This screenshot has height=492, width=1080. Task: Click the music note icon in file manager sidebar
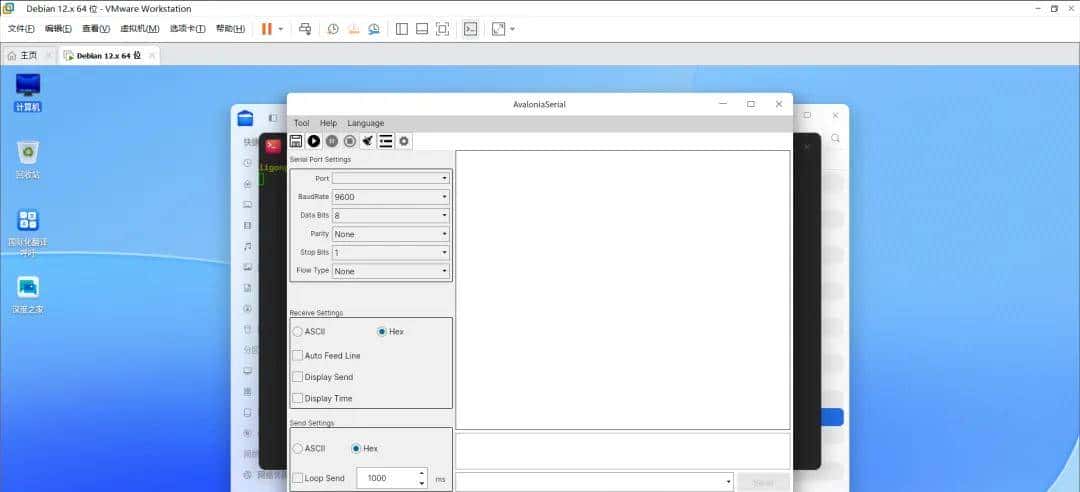247,246
